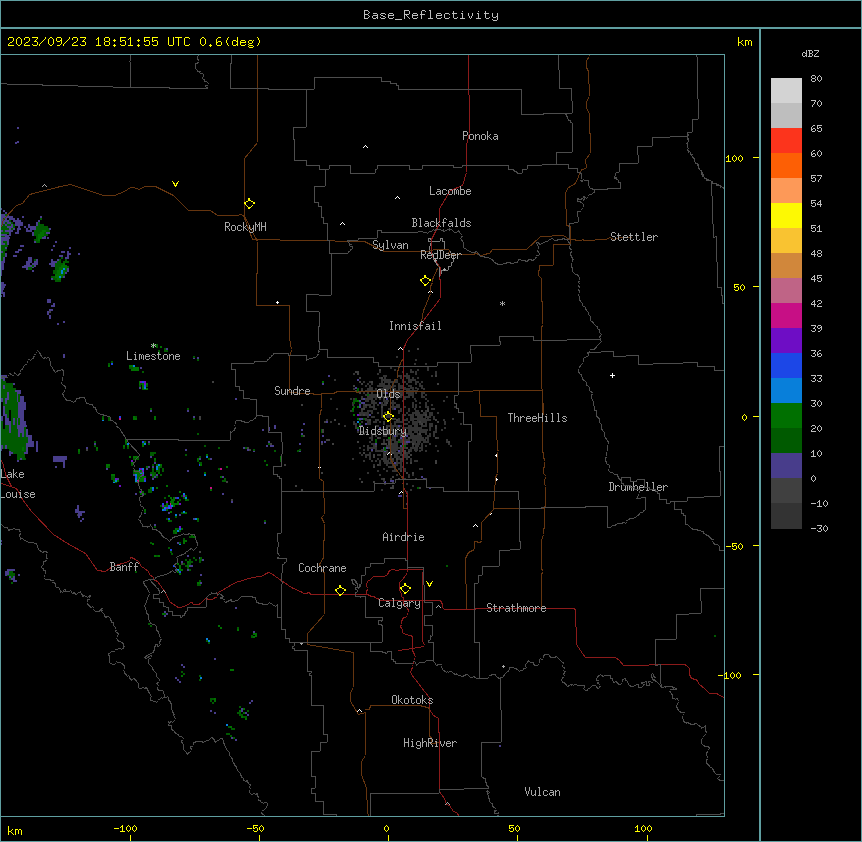Select the magenta swatch between 42 and 39 dBZ

[x=786, y=315]
